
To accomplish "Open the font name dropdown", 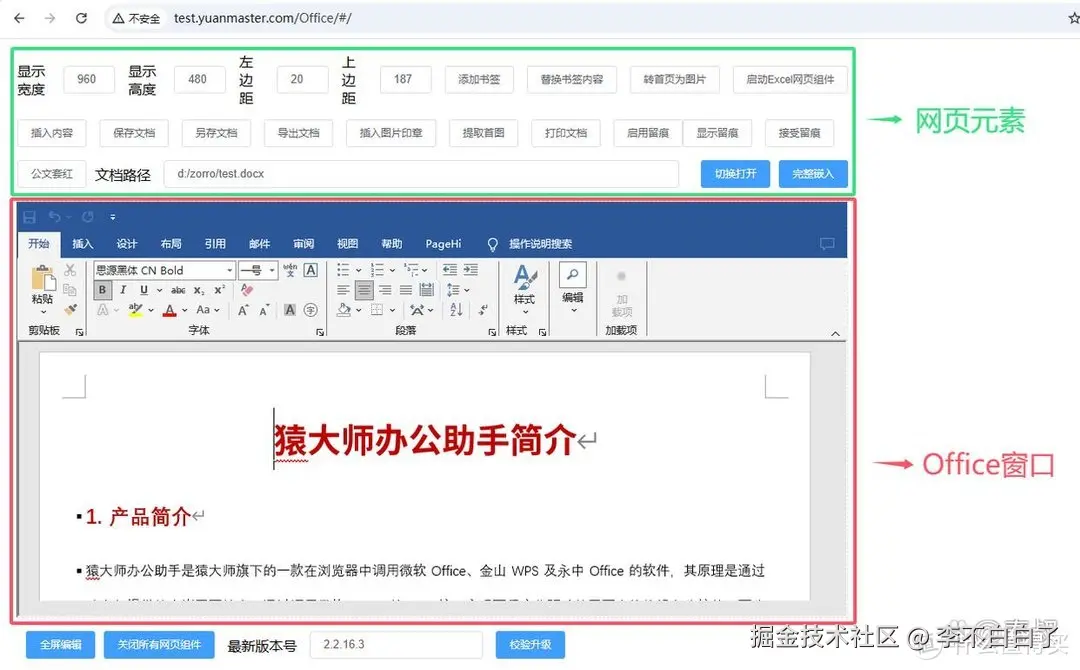I will point(230,269).
